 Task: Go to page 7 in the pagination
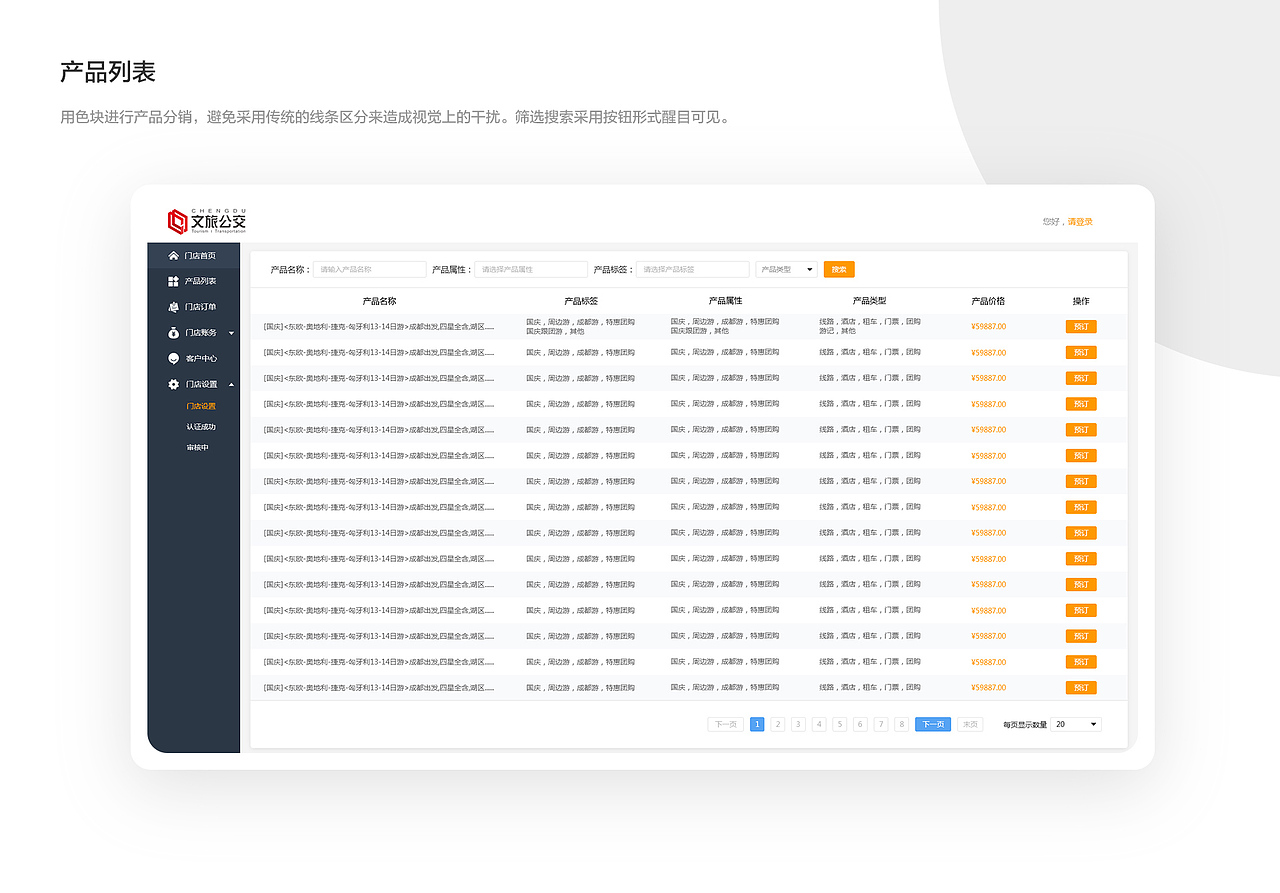point(881,724)
